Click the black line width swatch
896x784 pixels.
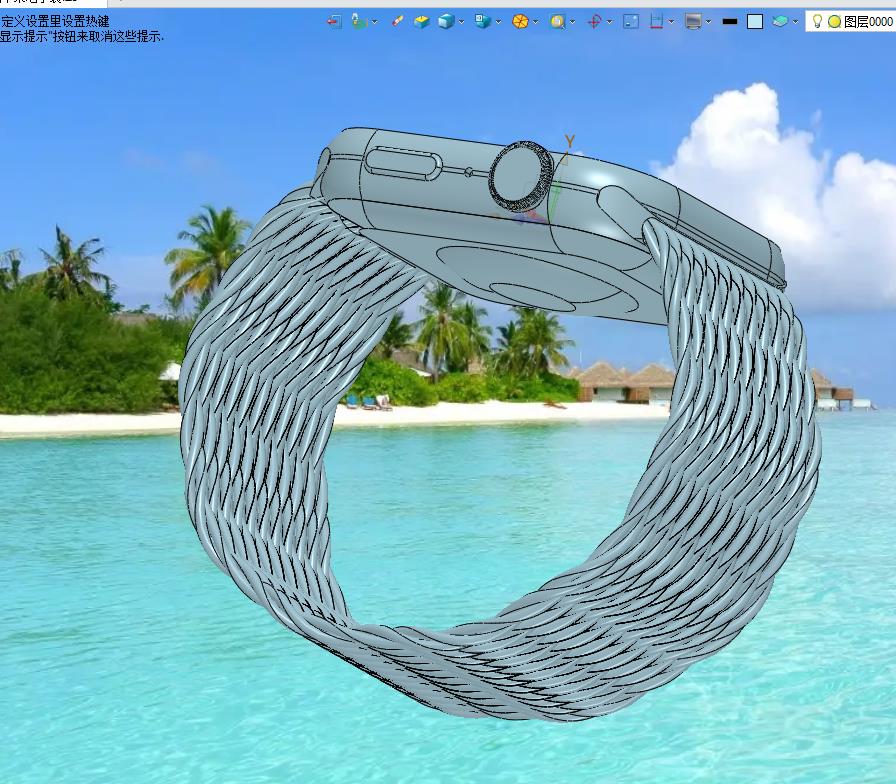pos(730,22)
